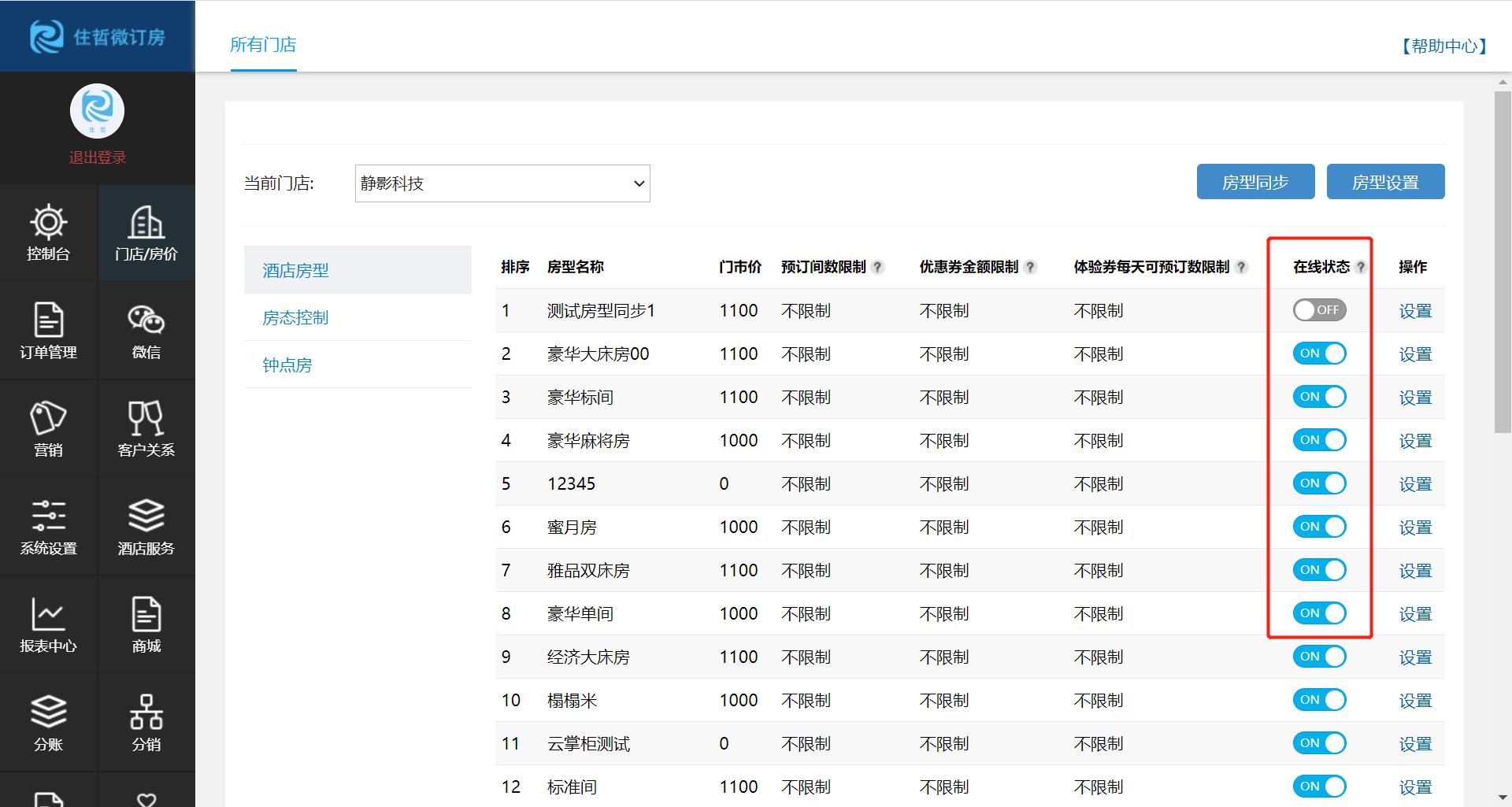
Task: Toggle the online status of 云掌柜测试
Action: [x=1320, y=743]
